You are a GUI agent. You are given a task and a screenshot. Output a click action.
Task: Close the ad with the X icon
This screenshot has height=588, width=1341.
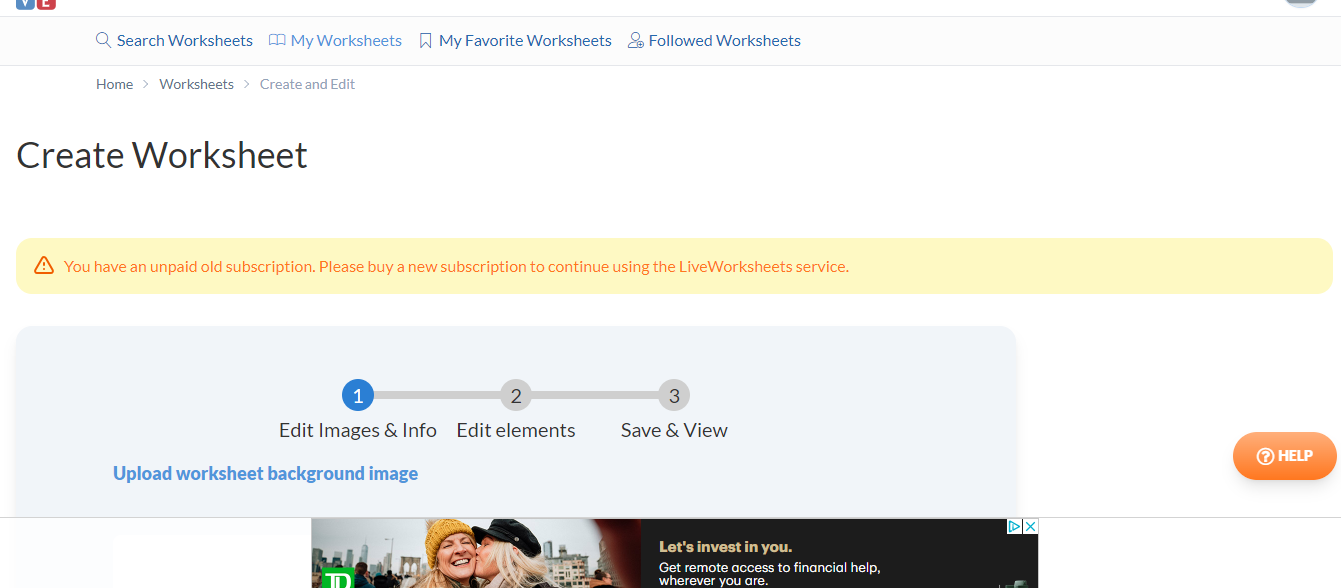click(x=1030, y=526)
